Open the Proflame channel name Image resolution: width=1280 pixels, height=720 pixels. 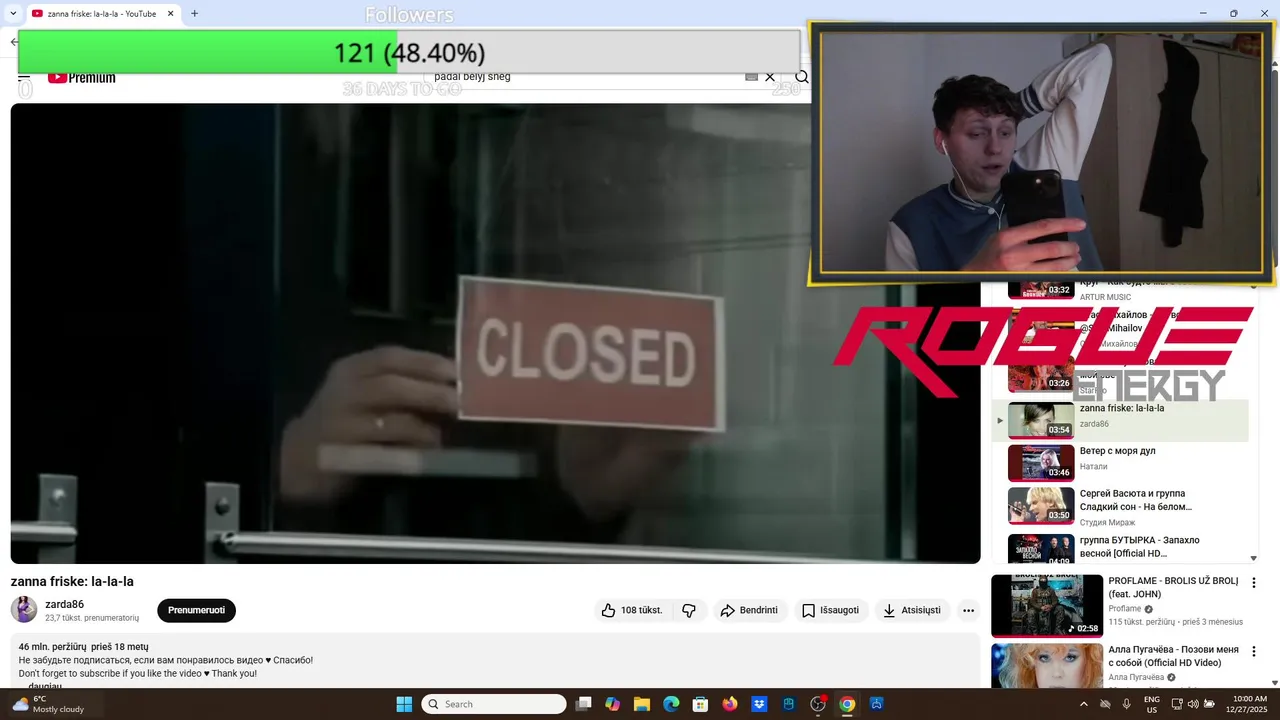tap(1125, 609)
